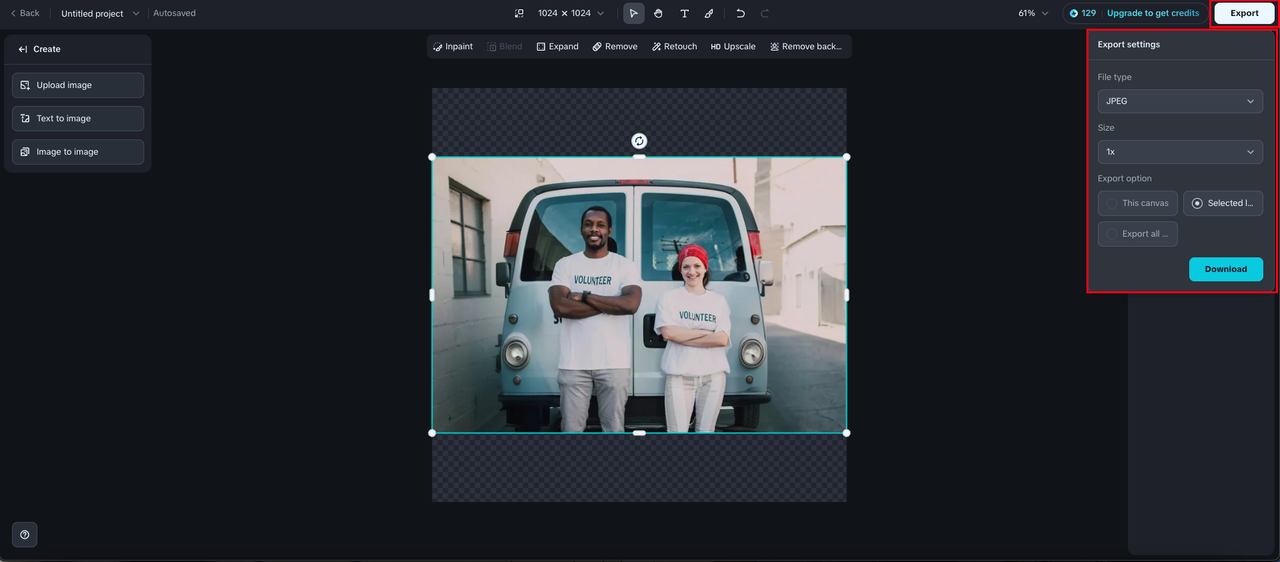1280x562 pixels.
Task: Click the van photo on the canvas
Action: point(639,295)
